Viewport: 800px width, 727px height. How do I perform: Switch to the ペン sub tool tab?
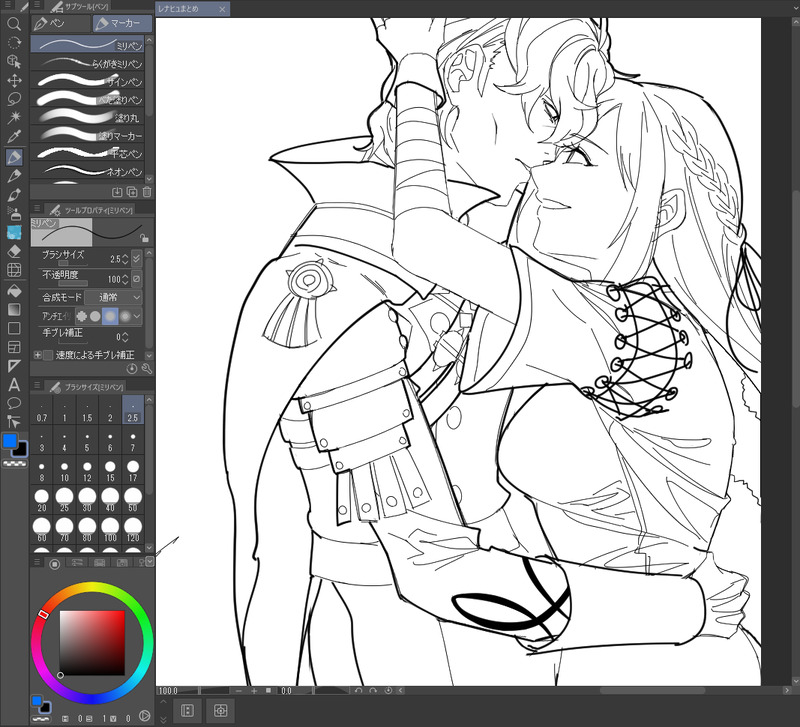tap(61, 23)
